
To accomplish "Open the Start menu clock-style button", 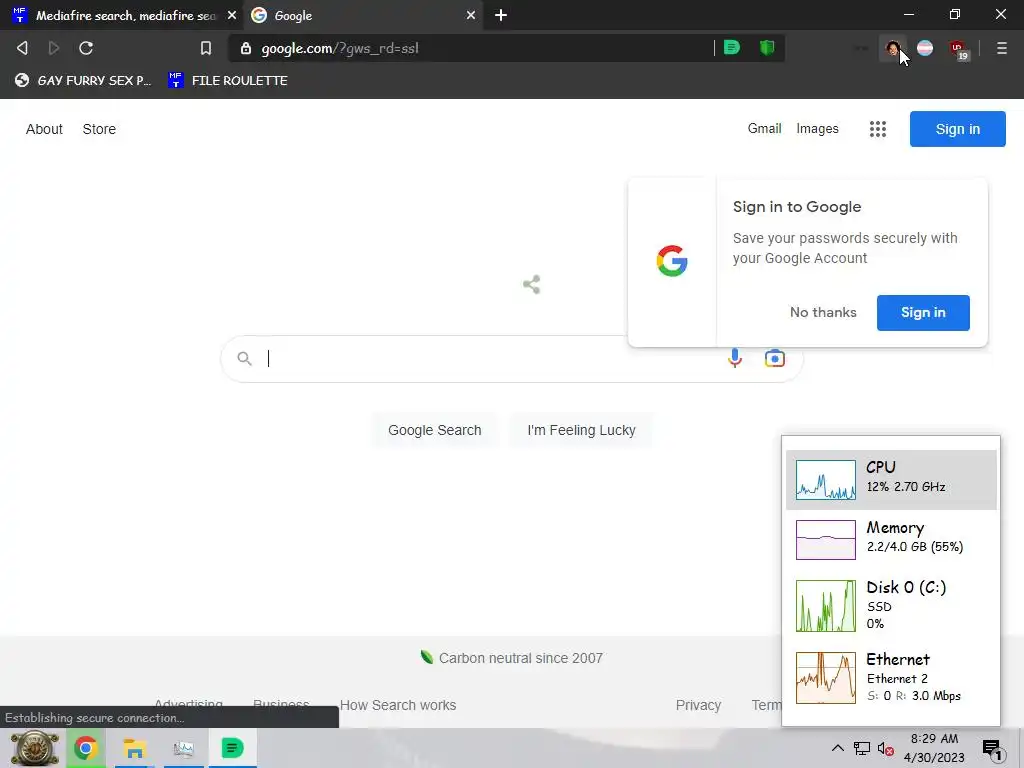I will 34,748.
